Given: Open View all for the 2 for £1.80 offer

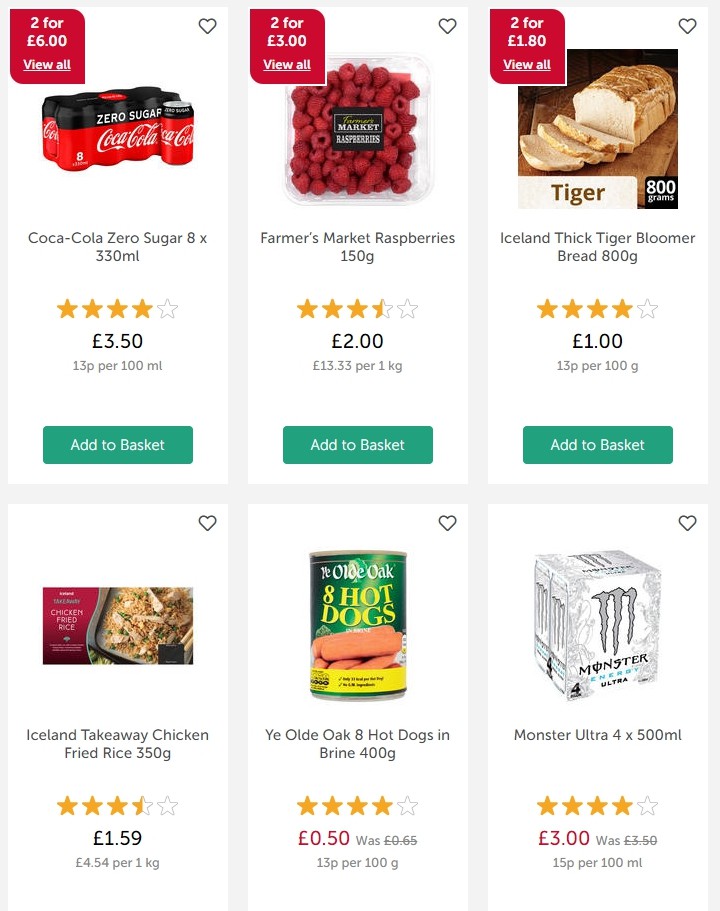Looking at the screenshot, I should coord(527,65).
